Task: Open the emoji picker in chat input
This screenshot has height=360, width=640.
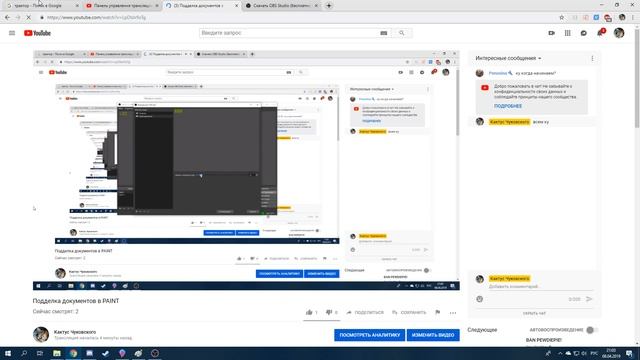Action: (480, 299)
